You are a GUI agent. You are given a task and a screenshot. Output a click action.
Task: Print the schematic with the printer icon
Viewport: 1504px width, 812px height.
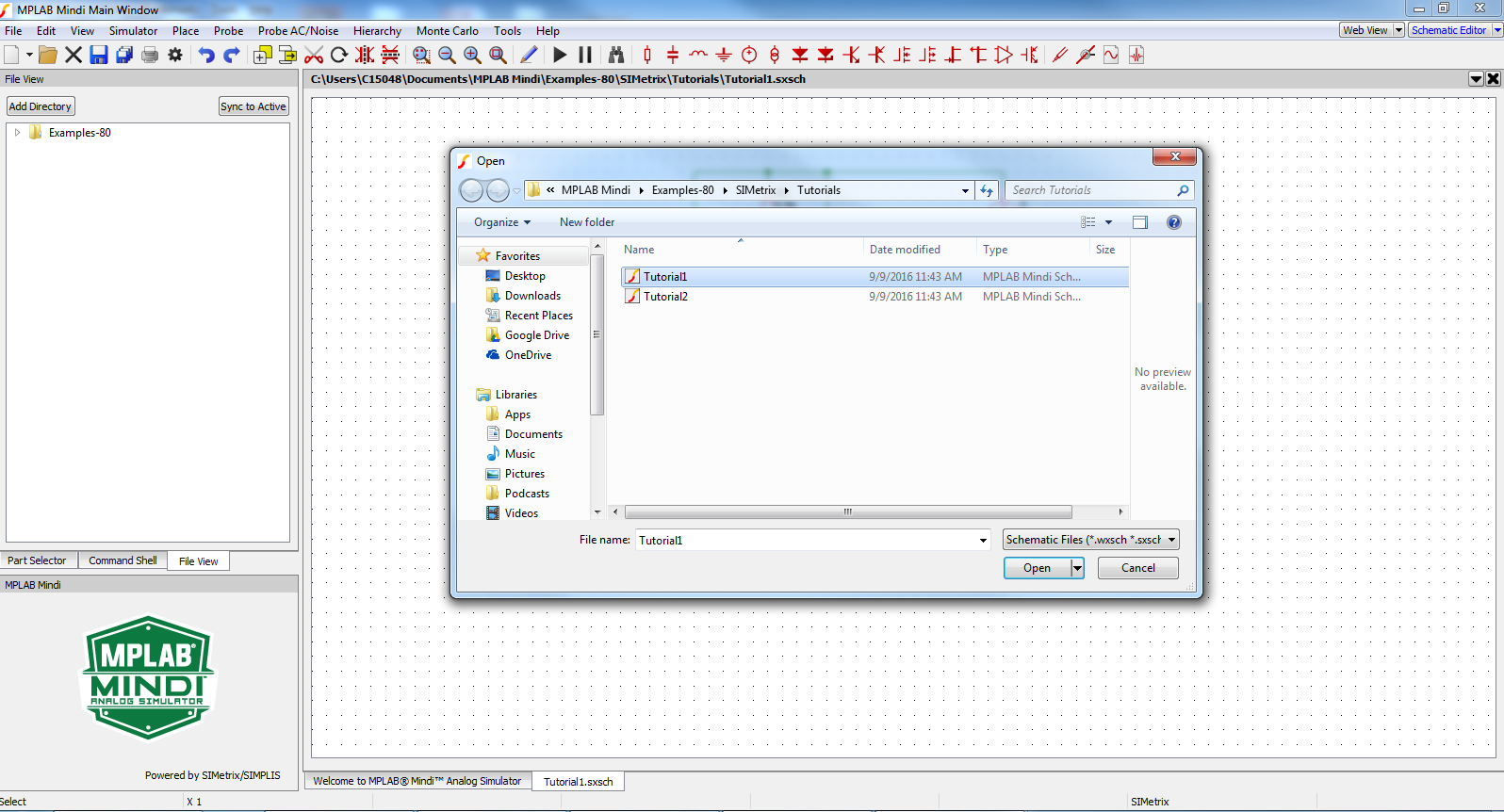150,55
